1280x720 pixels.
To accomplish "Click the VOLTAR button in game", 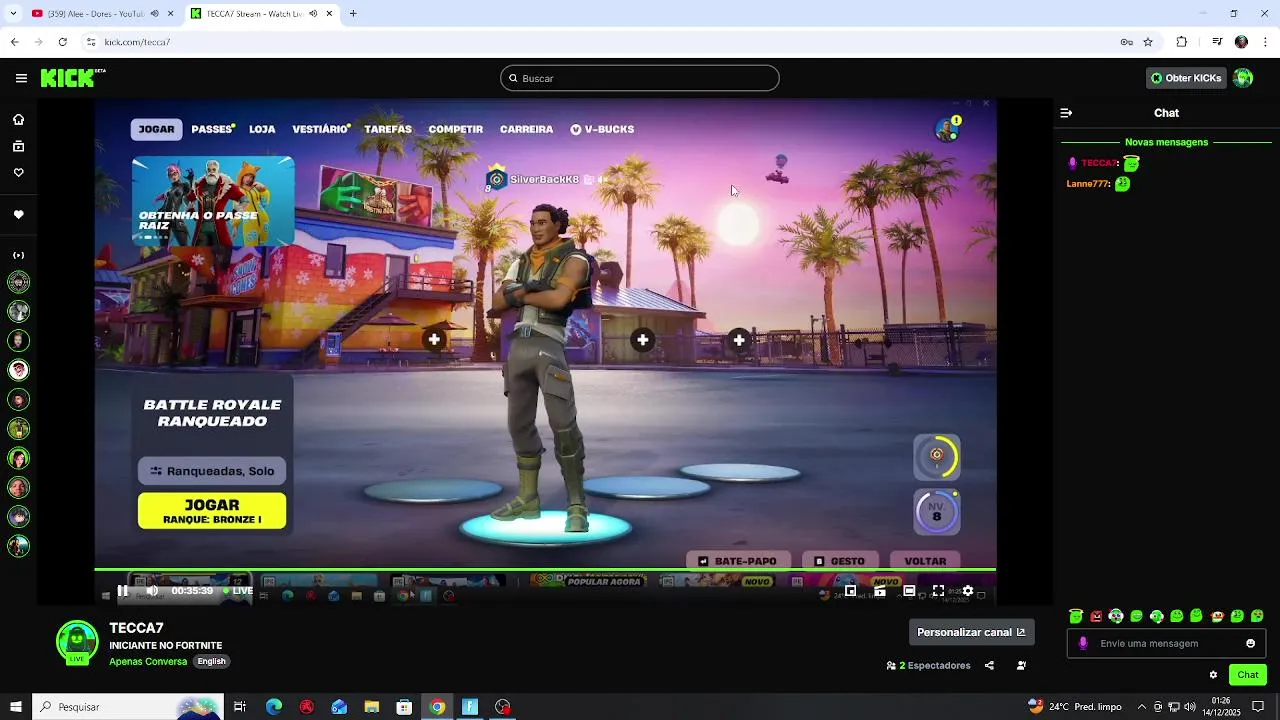I will (925, 561).
